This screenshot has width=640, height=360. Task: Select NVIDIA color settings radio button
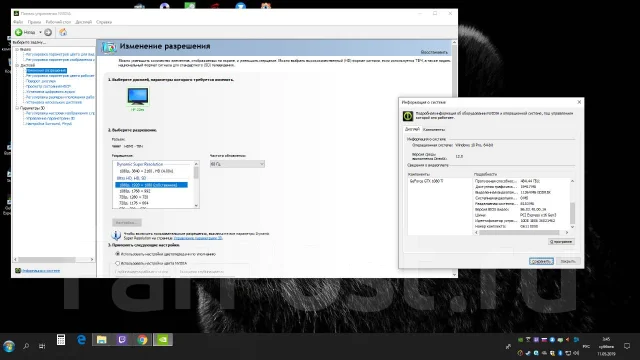(x=118, y=263)
